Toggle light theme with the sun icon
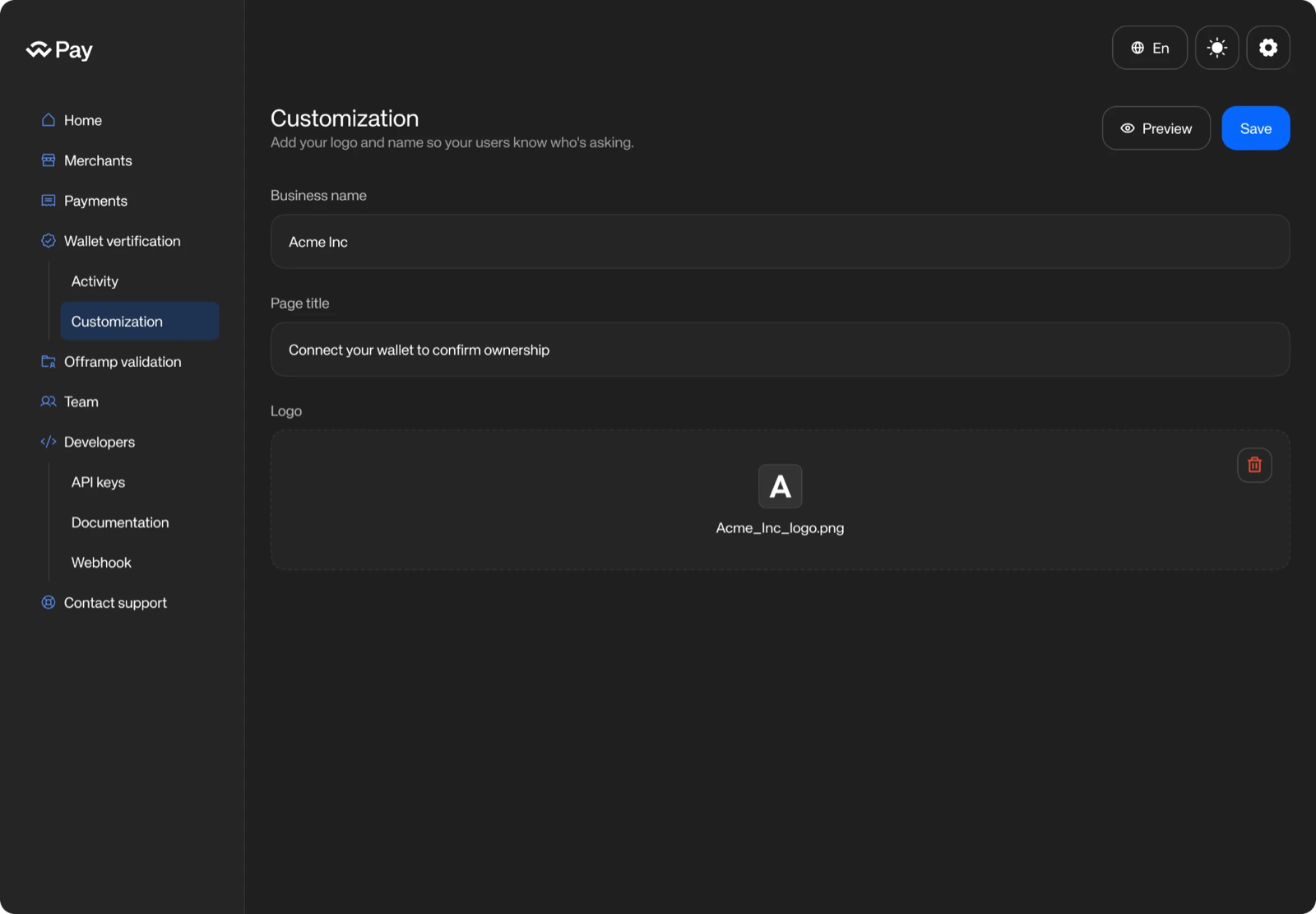 (x=1217, y=48)
